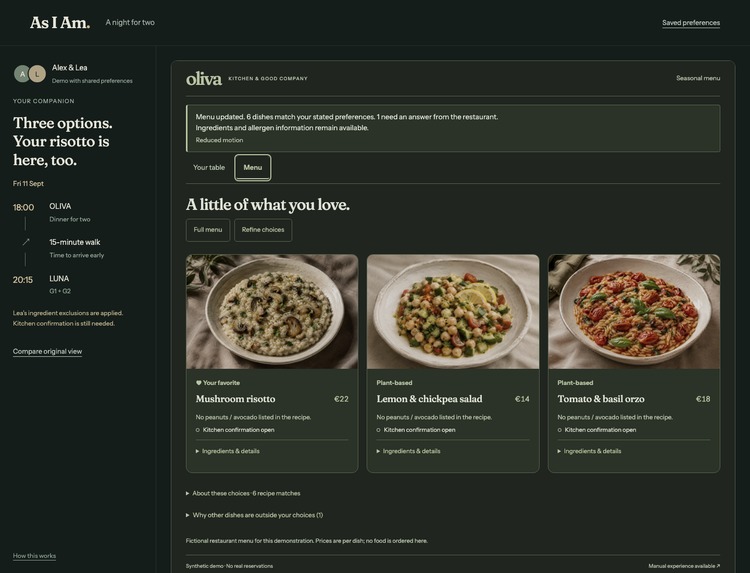Expand Ingredients & details for Tomato & basil orzo
This screenshot has width=750, height=573.
click(589, 451)
